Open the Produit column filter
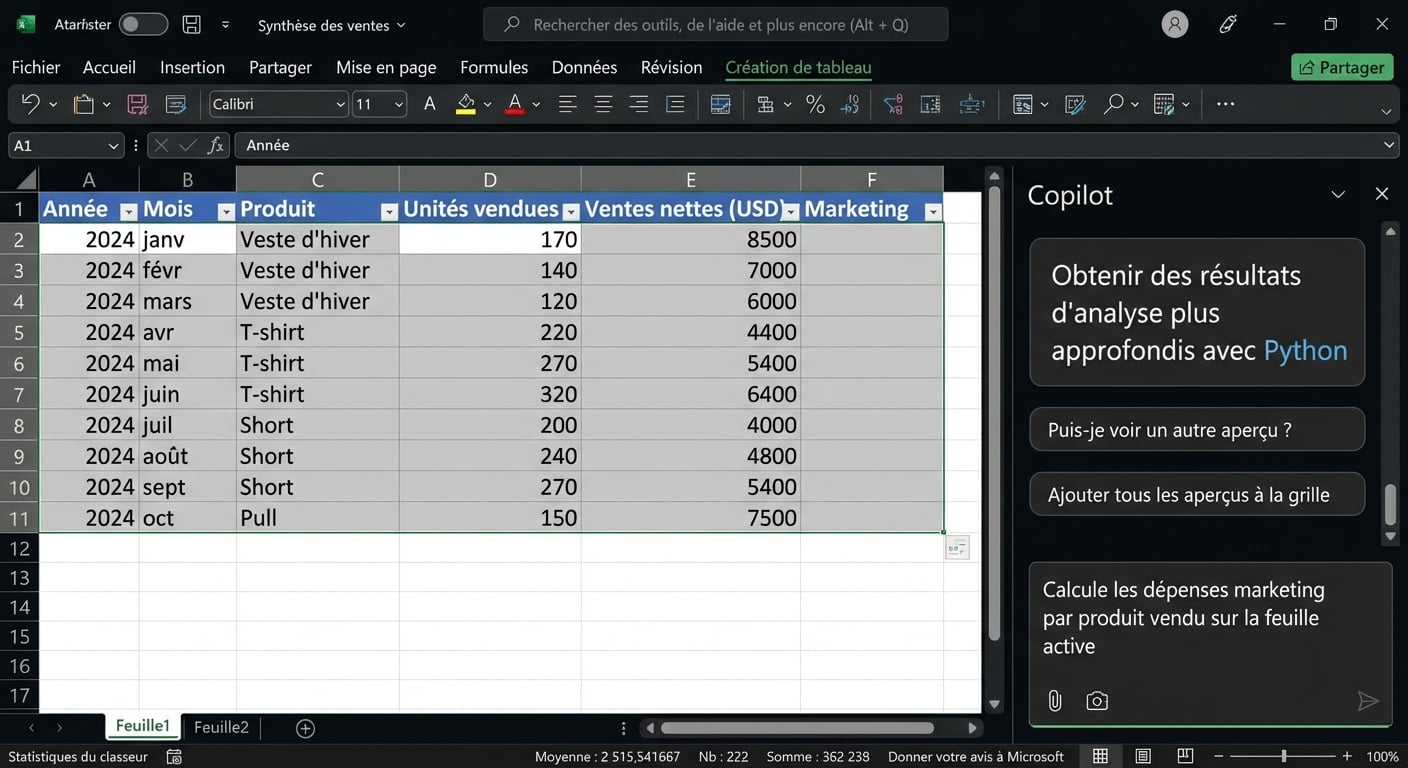This screenshot has width=1408, height=768. click(389, 211)
